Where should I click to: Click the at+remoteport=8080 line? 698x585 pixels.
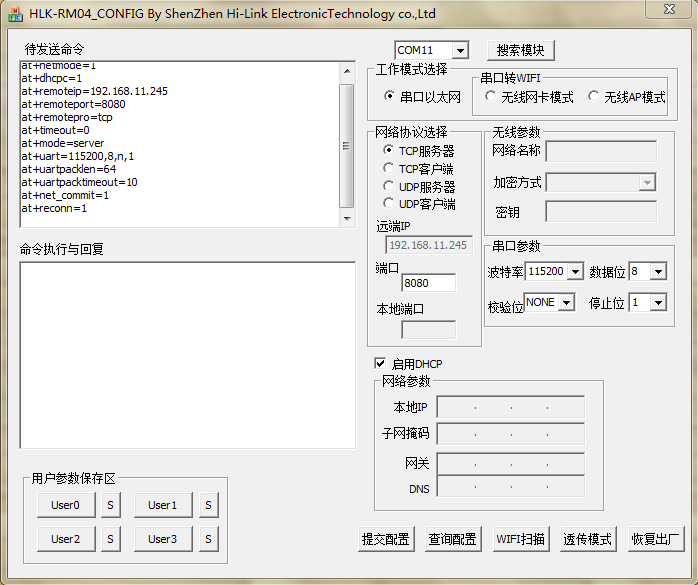point(73,104)
